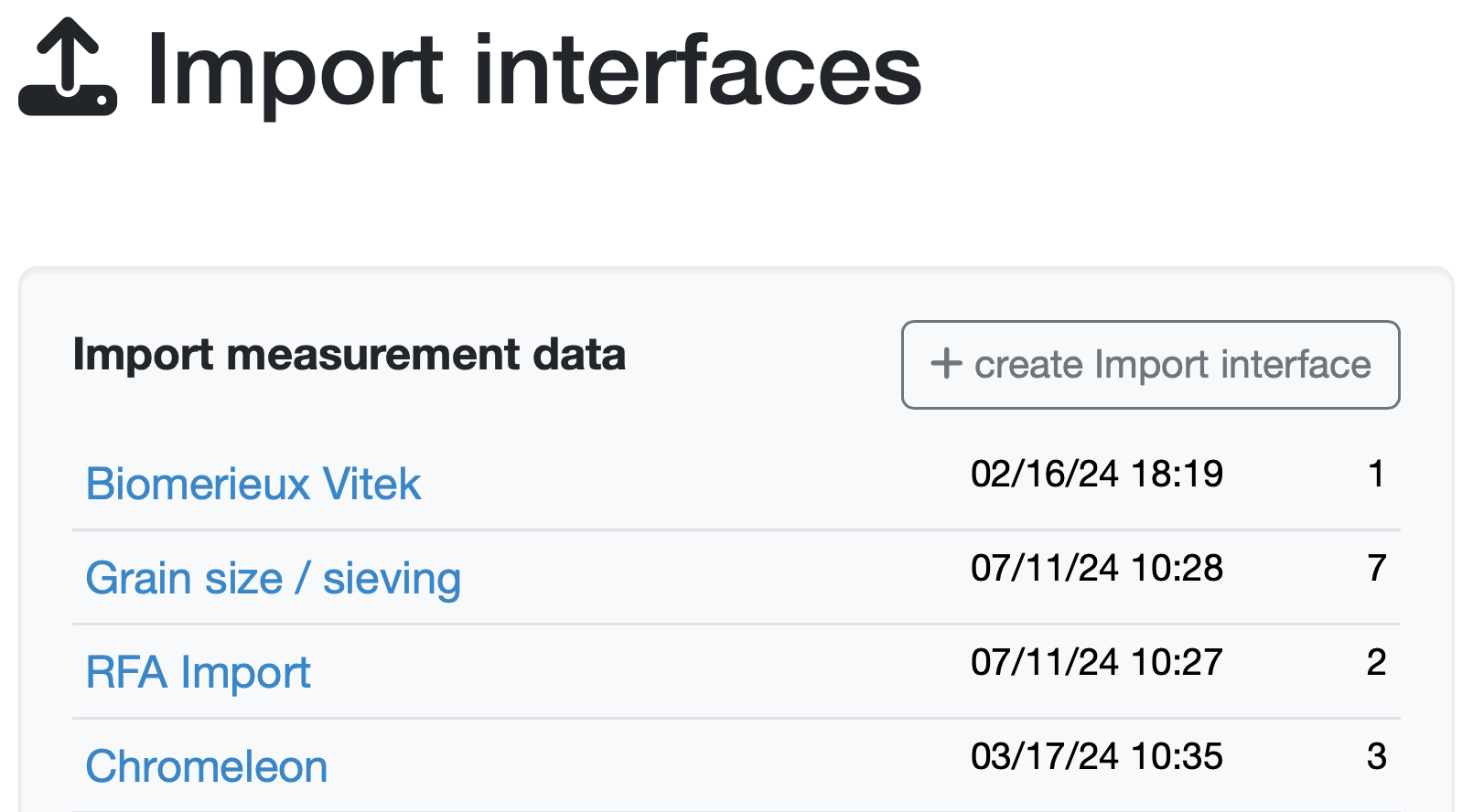Click the count 3 in Chromeleon row
Image resolution: width=1473 pixels, height=812 pixels.
[x=1376, y=756]
